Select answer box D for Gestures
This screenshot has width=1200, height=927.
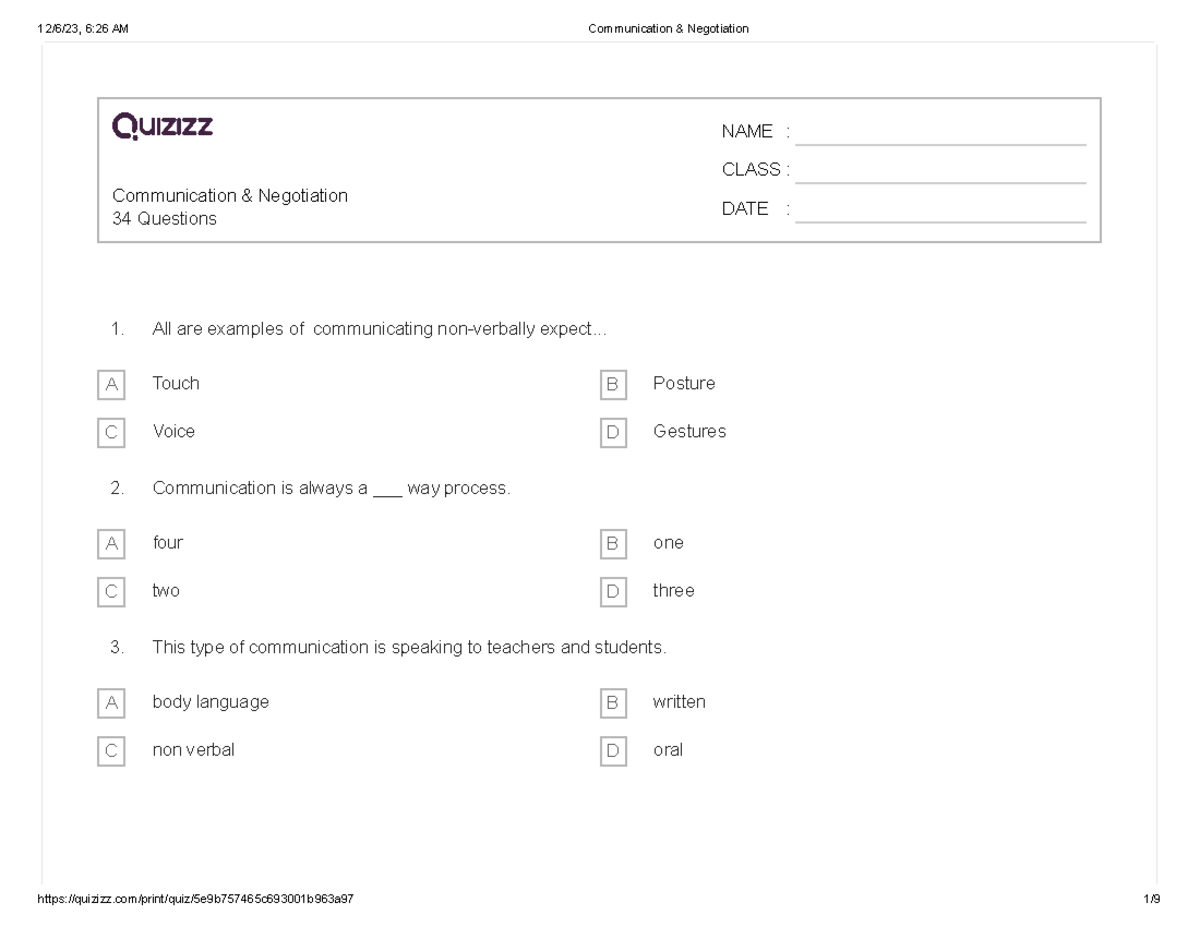[613, 433]
